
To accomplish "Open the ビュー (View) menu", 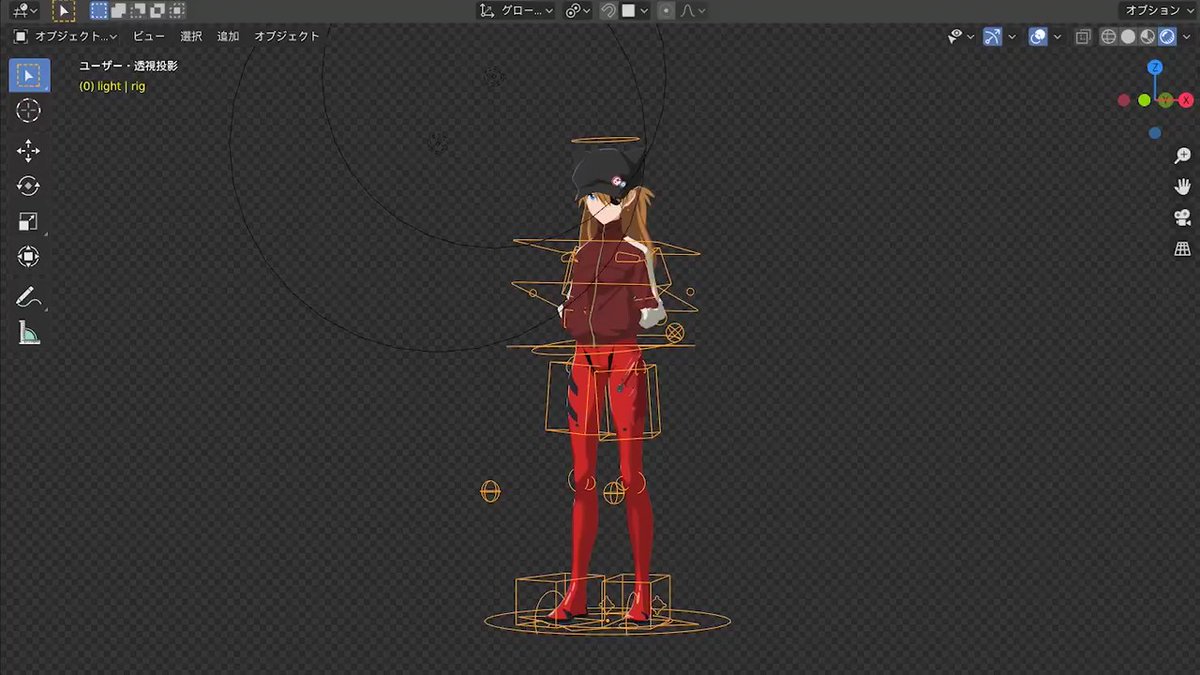I will 149,37.
